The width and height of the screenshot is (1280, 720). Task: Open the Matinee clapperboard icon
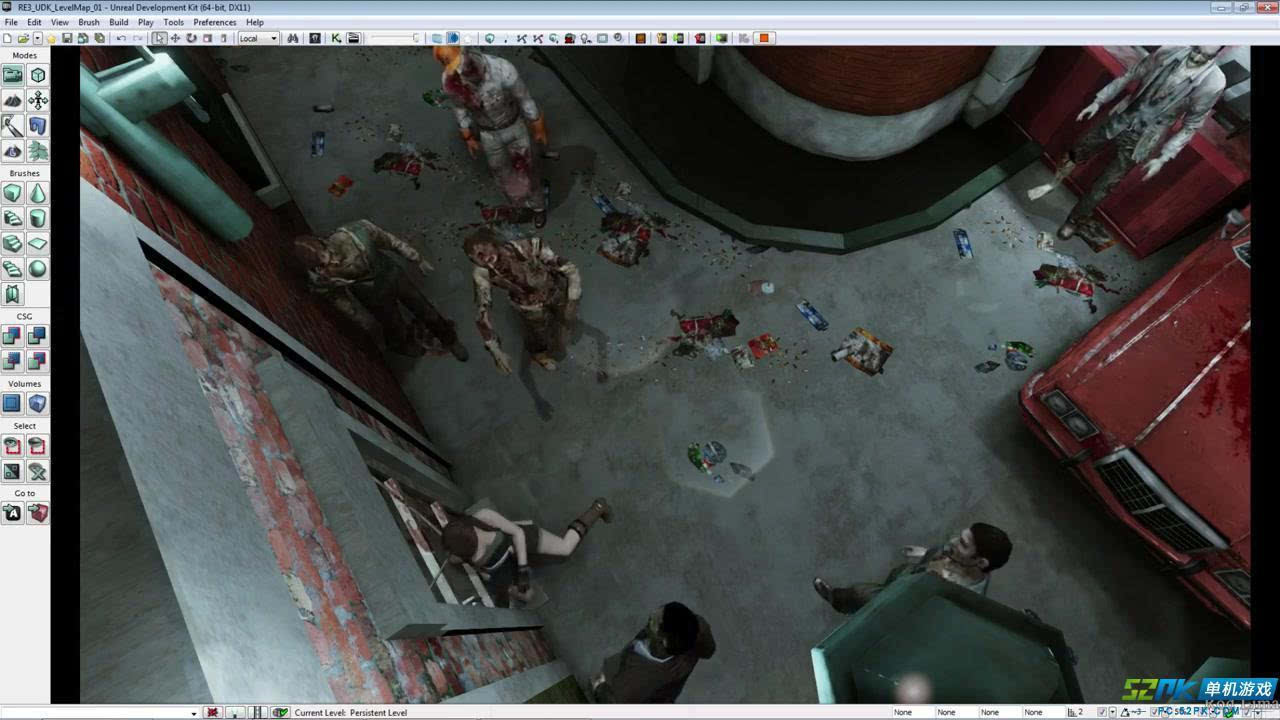(x=353, y=38)
